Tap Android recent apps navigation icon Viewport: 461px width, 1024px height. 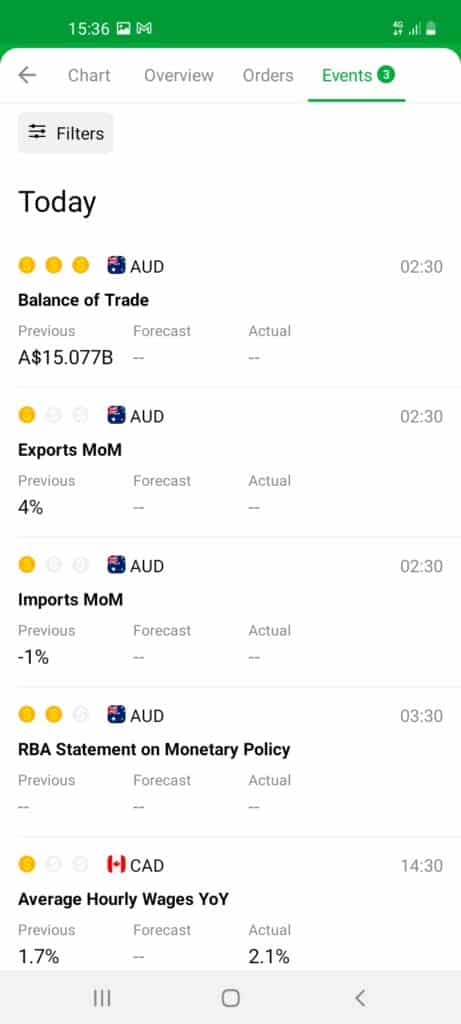[101, 997]
